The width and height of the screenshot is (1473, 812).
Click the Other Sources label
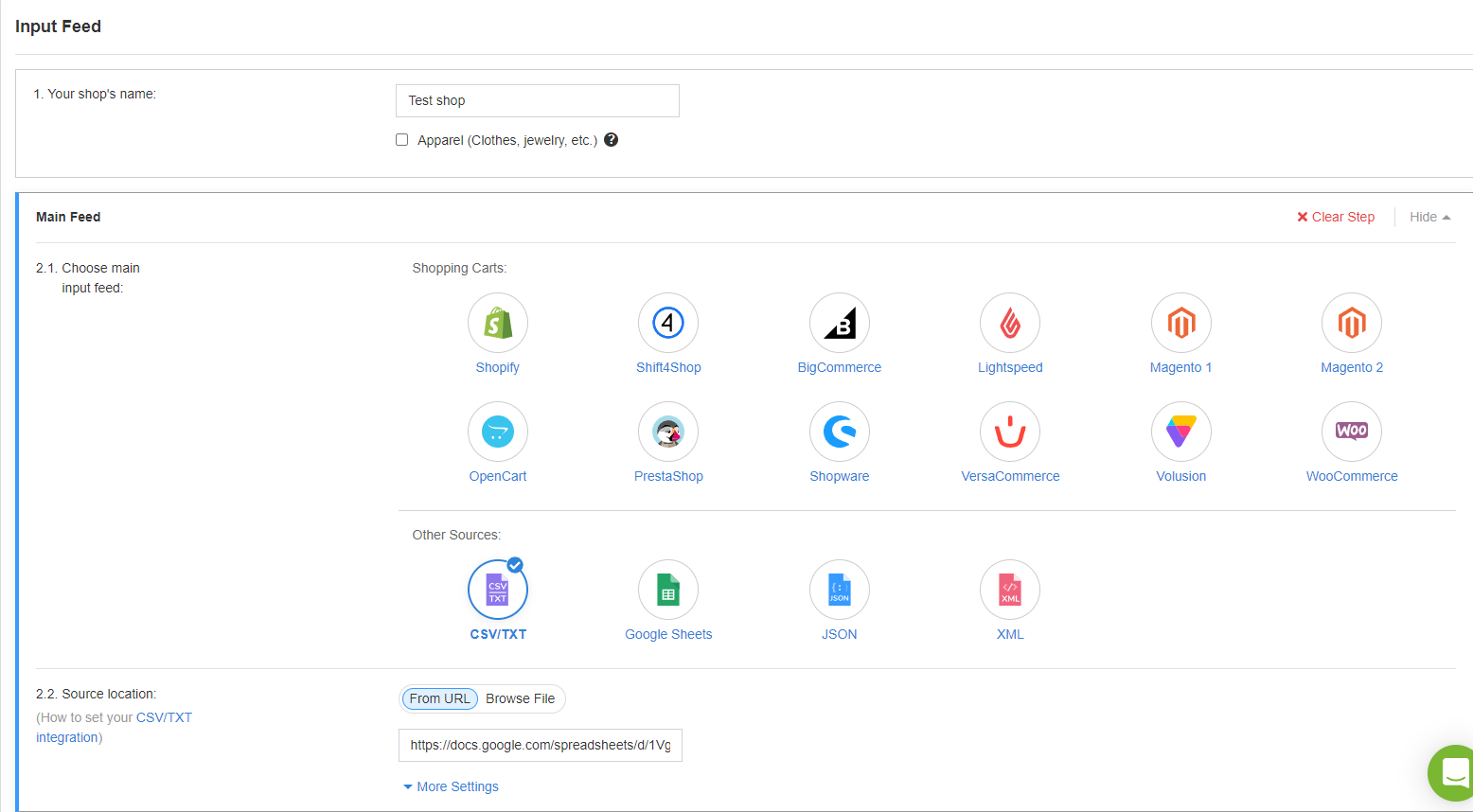point(456,535)
